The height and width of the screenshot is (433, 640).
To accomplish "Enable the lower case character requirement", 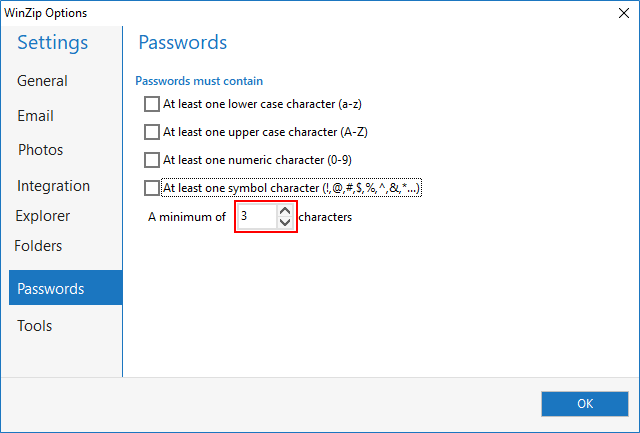I will pyautogui.click(x=152, y=104).
